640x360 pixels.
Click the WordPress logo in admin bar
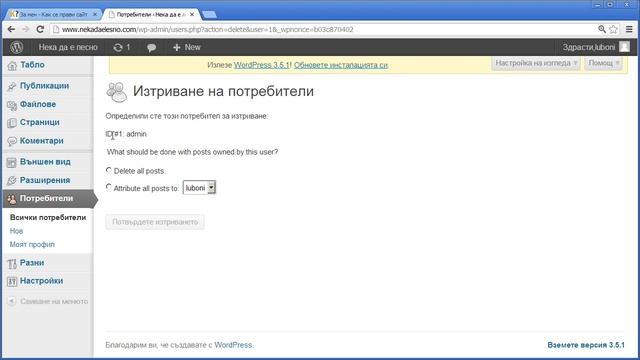pyautogui.click(x=16, y=47)
